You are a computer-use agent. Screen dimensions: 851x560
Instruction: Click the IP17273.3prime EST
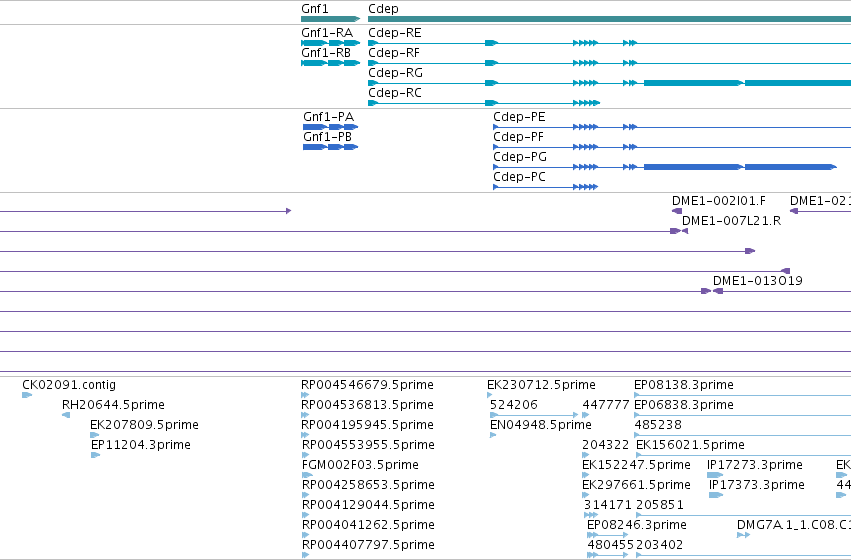tap(715, 475)
